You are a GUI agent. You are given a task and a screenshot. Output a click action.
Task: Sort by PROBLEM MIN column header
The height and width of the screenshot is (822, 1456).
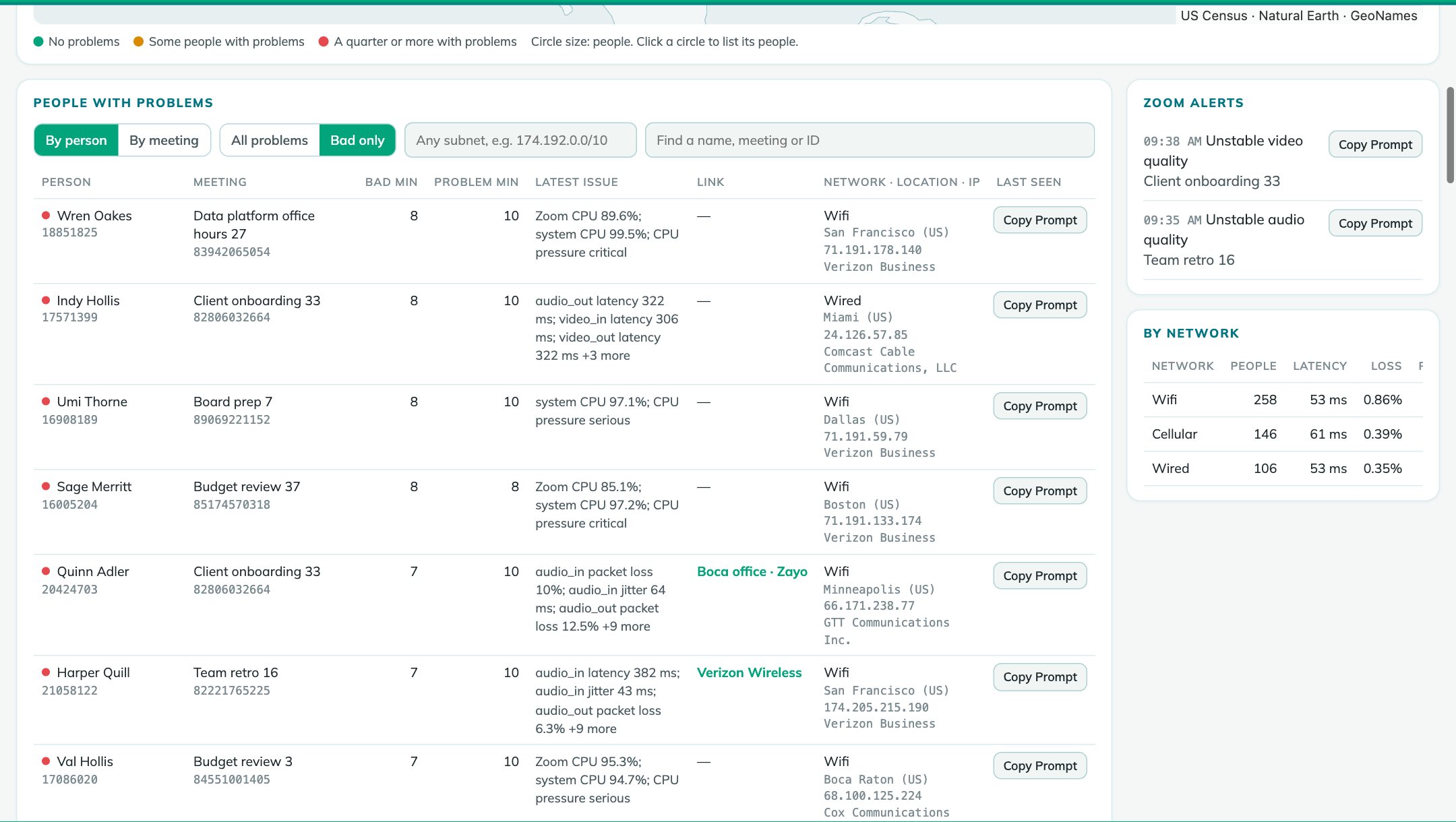pyautogui.click(x=476, y=182)
